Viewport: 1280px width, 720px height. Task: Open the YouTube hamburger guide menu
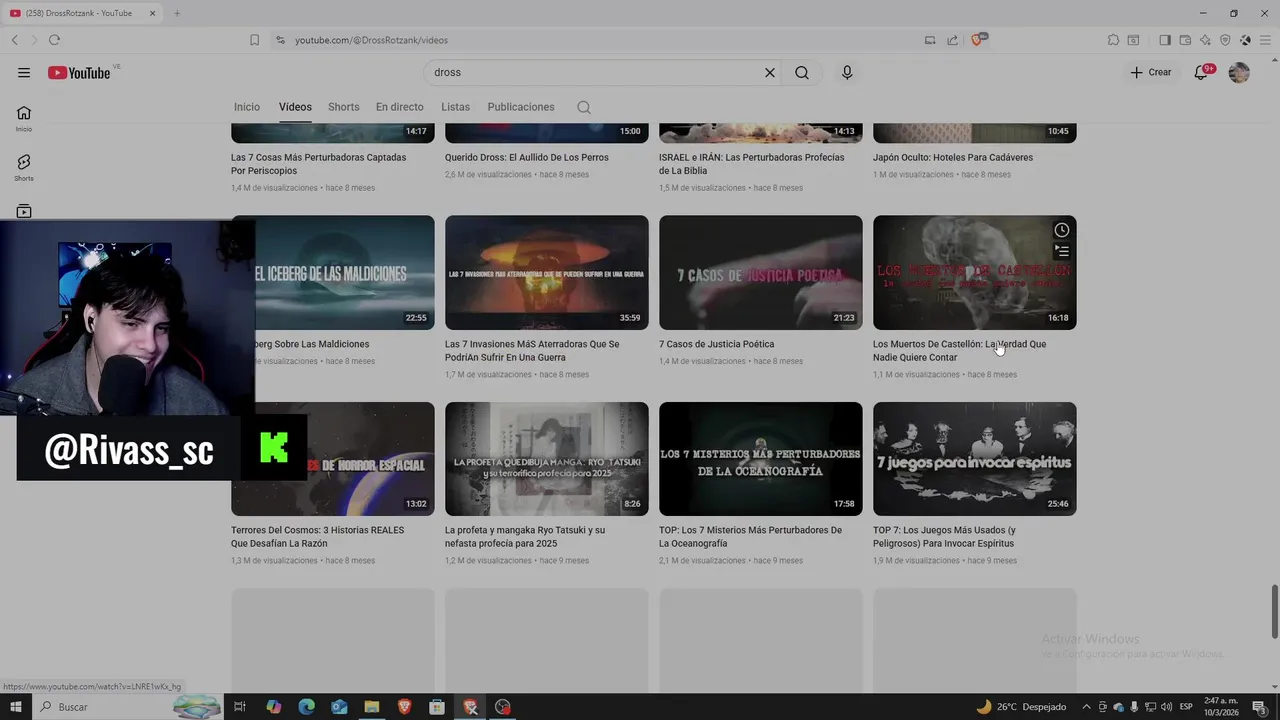24,72
